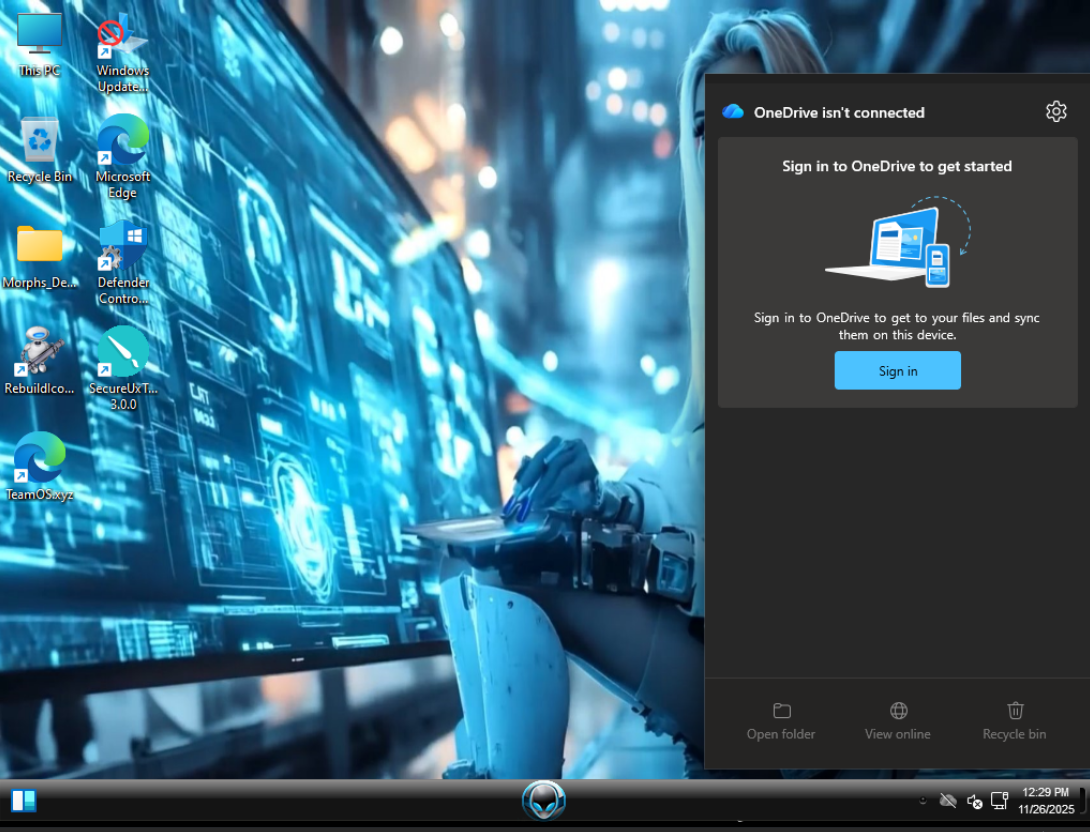Open SecureUxTheme 3.0.0 shortcut
The height and width of the screenshot is (832, 1090).
click(x=123, y=365)
